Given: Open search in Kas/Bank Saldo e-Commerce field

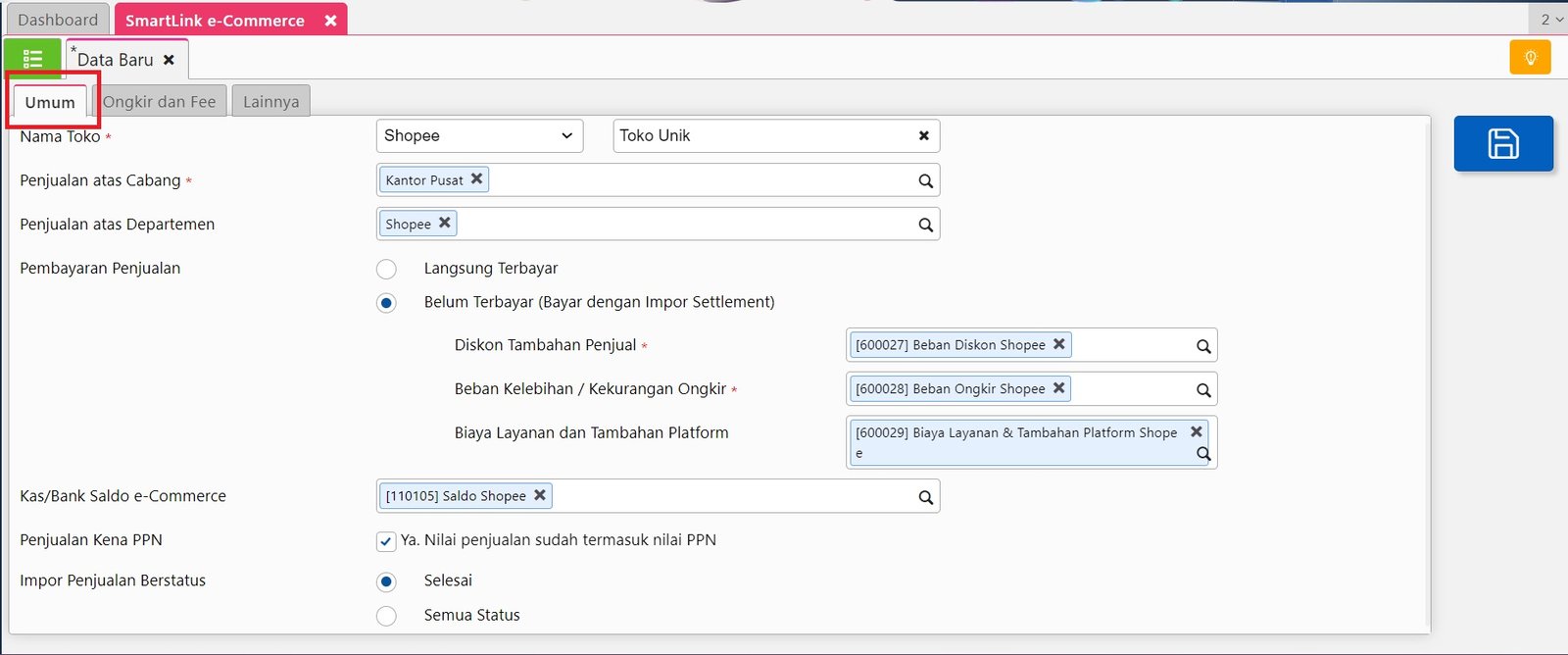Looking at the screenshot, I should (x=925, y=497).
